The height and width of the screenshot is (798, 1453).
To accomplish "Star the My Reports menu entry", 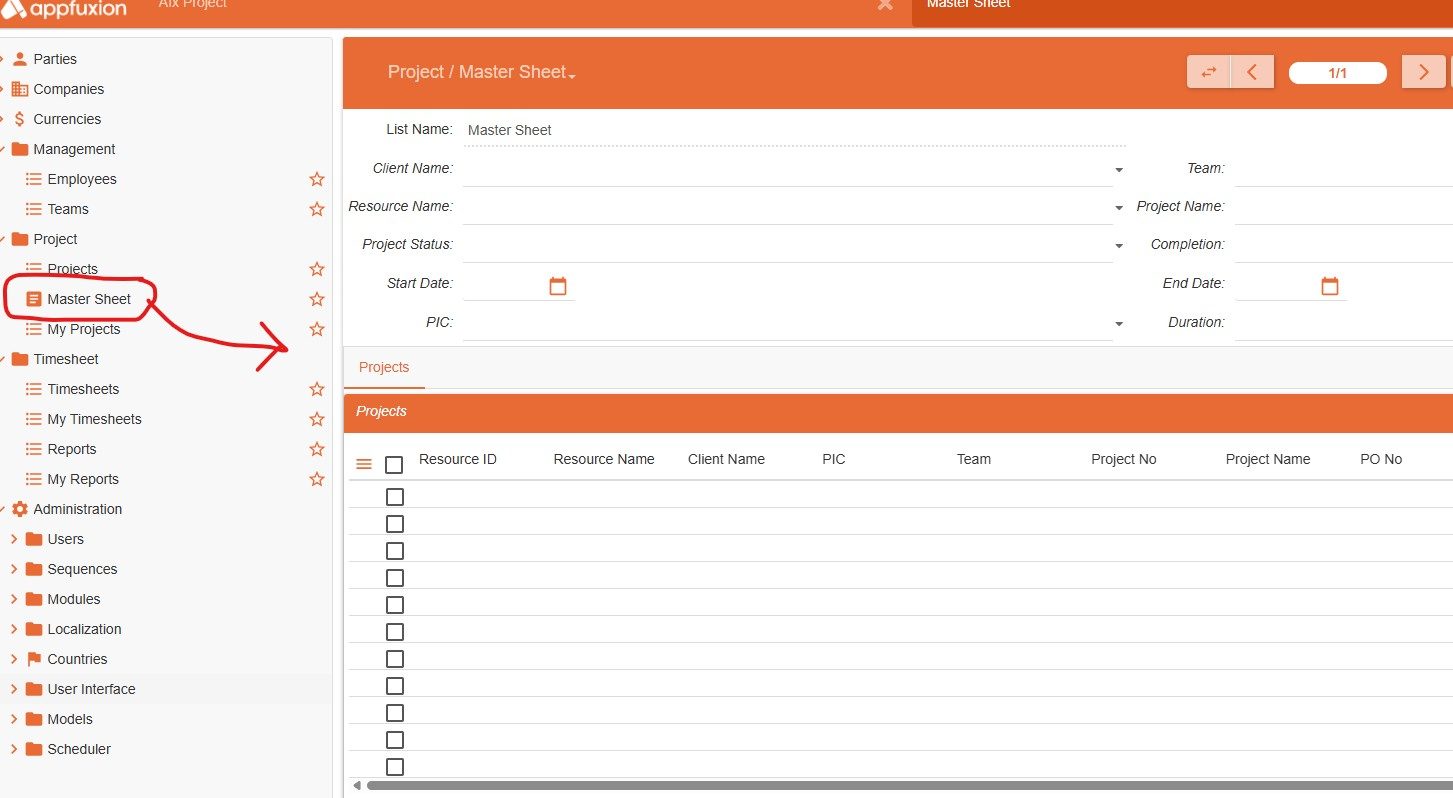I will [317, 479].
